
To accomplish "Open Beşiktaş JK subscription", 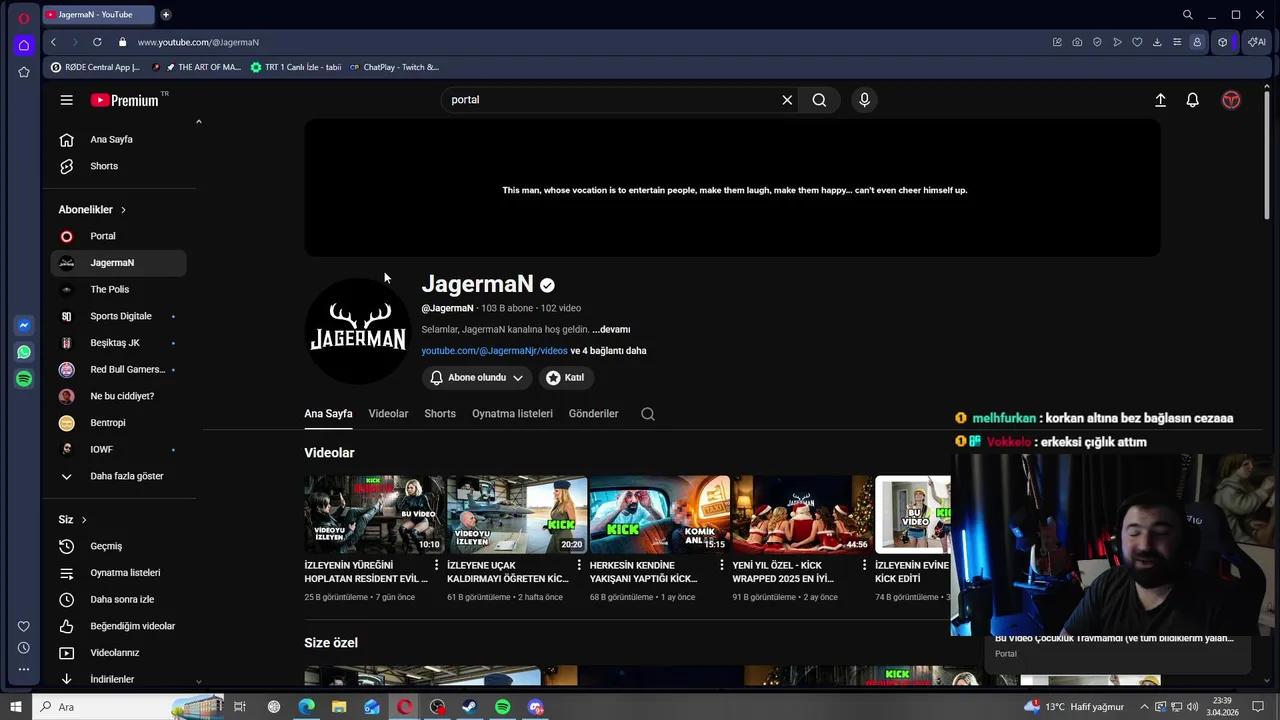I will (118, 343).
